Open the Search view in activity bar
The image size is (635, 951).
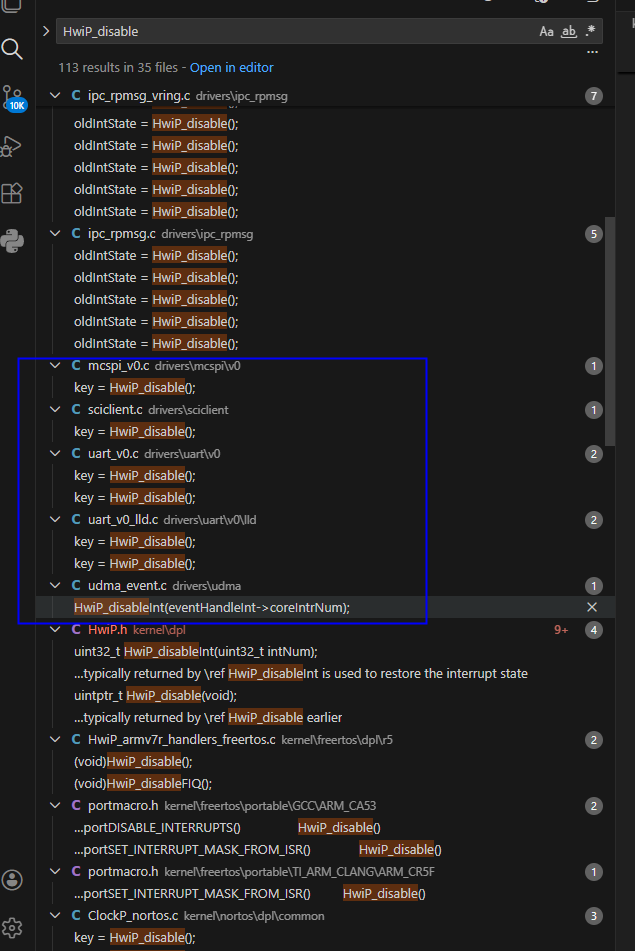coord(12,49)
